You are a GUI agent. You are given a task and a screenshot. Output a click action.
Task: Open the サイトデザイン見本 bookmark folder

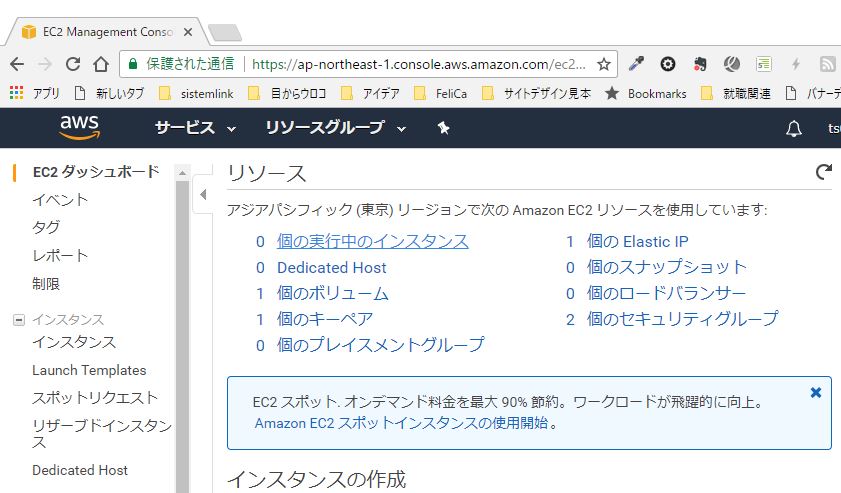pos(536,93)
